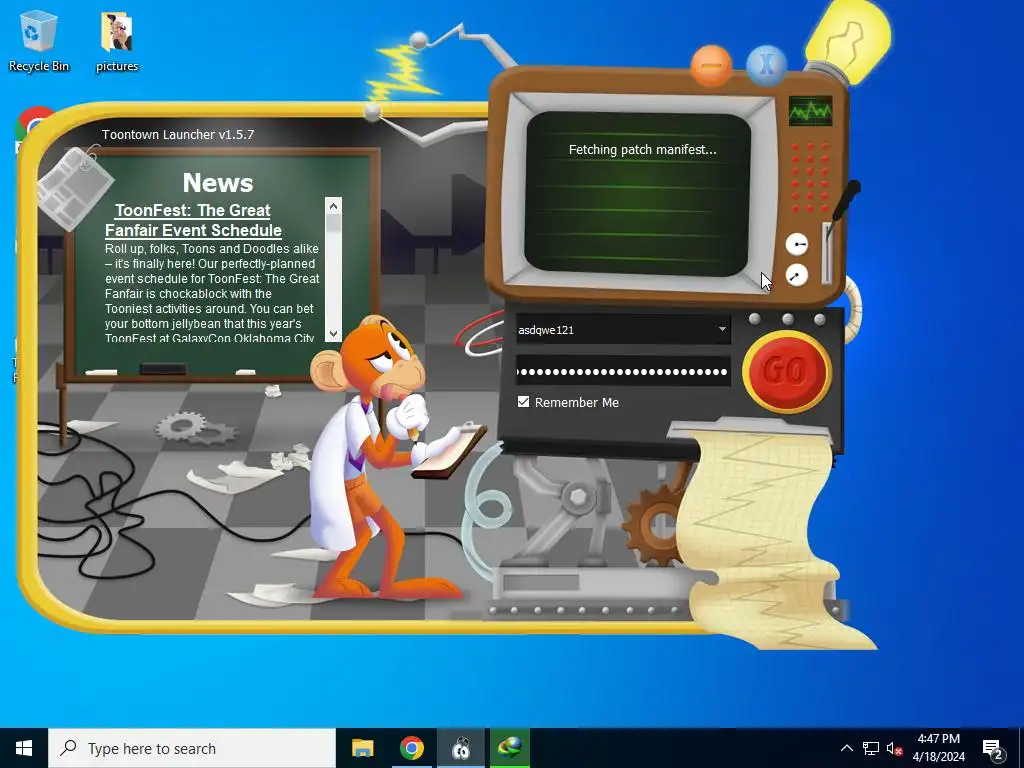Click the password field
This screenshot has height=768, width=1024.
coord(622,372)
